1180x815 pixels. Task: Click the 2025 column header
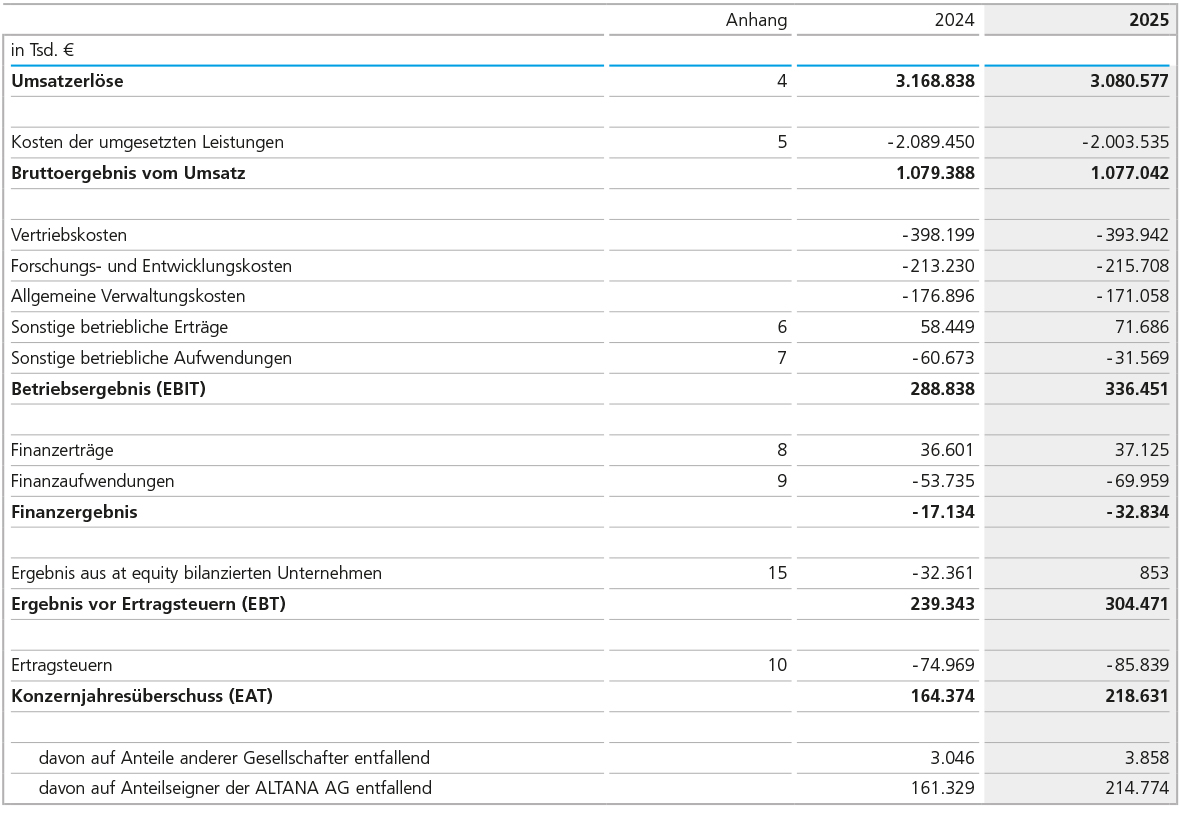[1148, 20]
